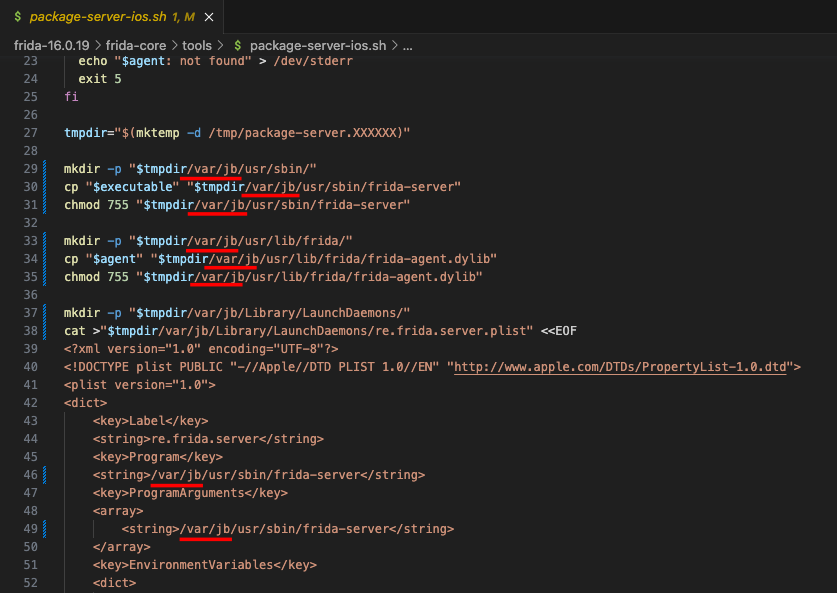This screenshot has height=593, width=837.
Task: Click the '<?xml version' declaration line
Action: click(x=201, y=349)
